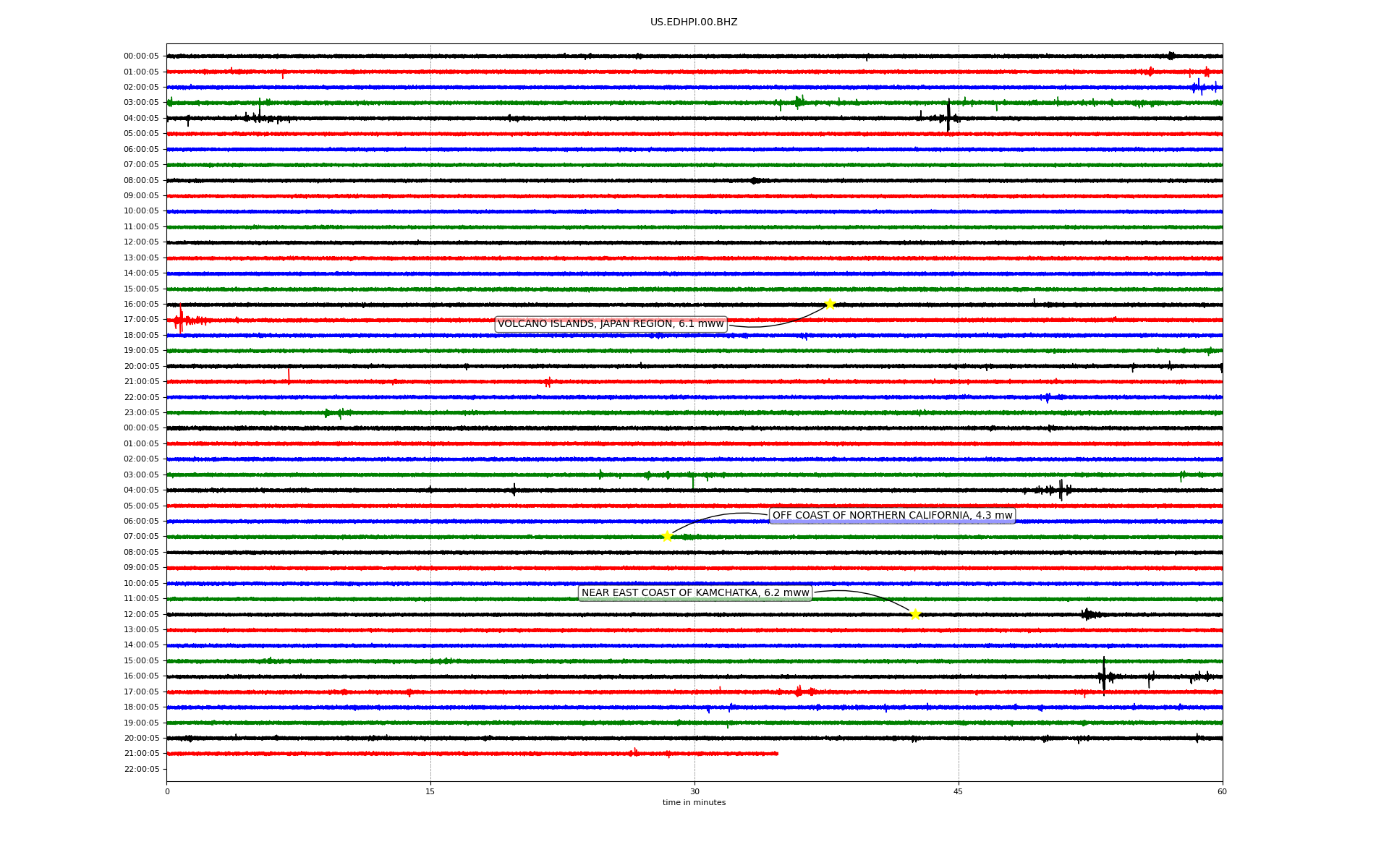Image resolution: width=1389 pixels, height=868 pixels.
Task: Click the first 16:00:05 time label
Action: tap(141, 305)
